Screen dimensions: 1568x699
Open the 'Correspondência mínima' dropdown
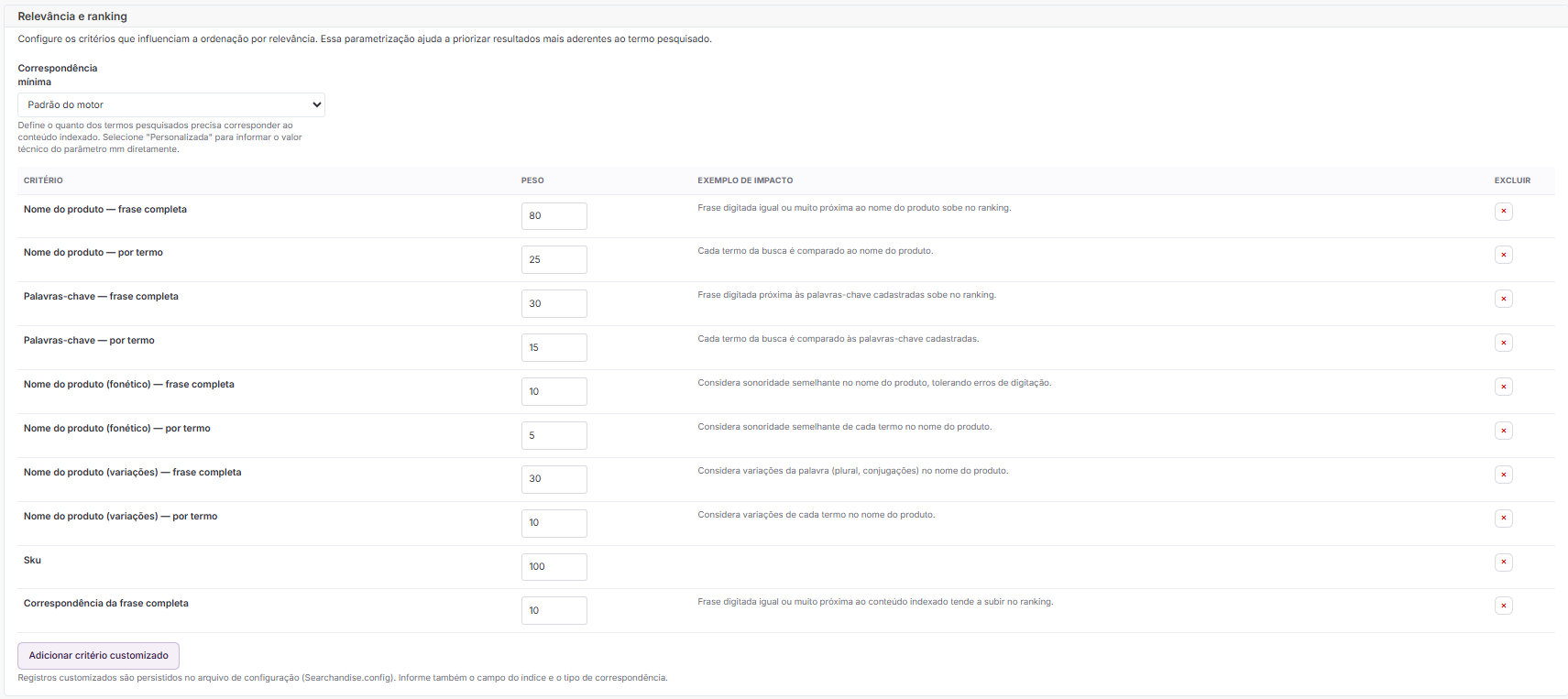point(171,104)
